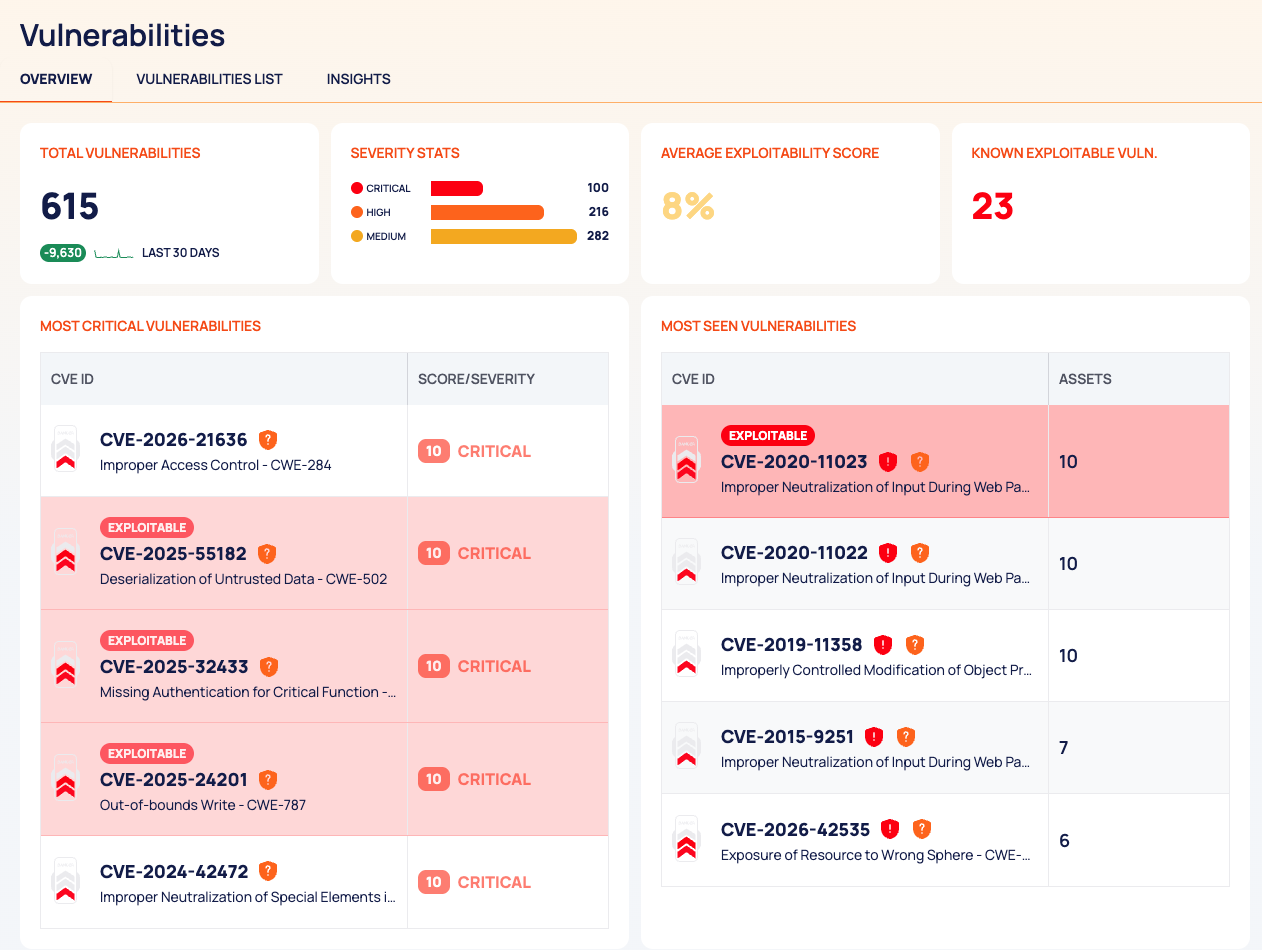Click the orange dot next to High label
The width and height of the screenshot is (1262, 950).
click(x=356, y=212)
